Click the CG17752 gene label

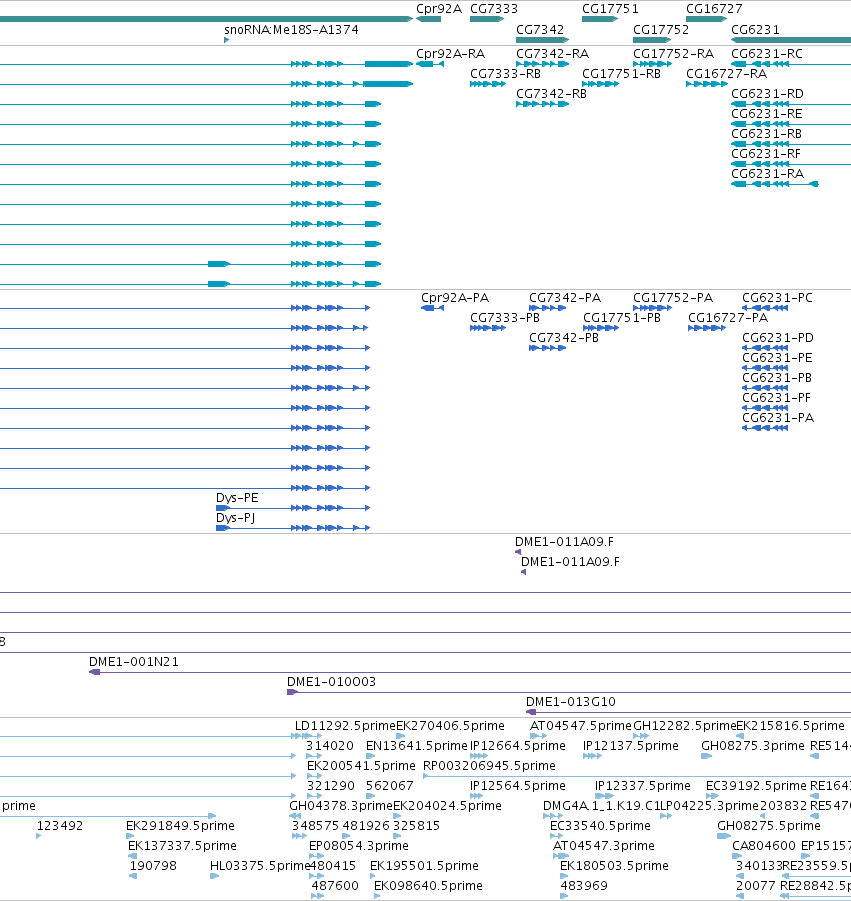(x=661, y=29)
